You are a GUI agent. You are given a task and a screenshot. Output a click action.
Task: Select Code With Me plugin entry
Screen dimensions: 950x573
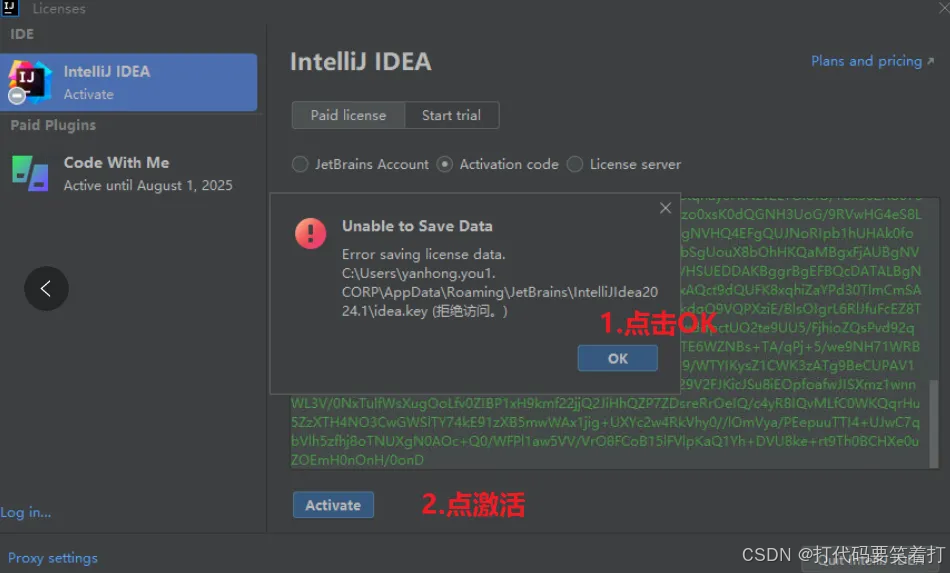[x=128, y=173]
